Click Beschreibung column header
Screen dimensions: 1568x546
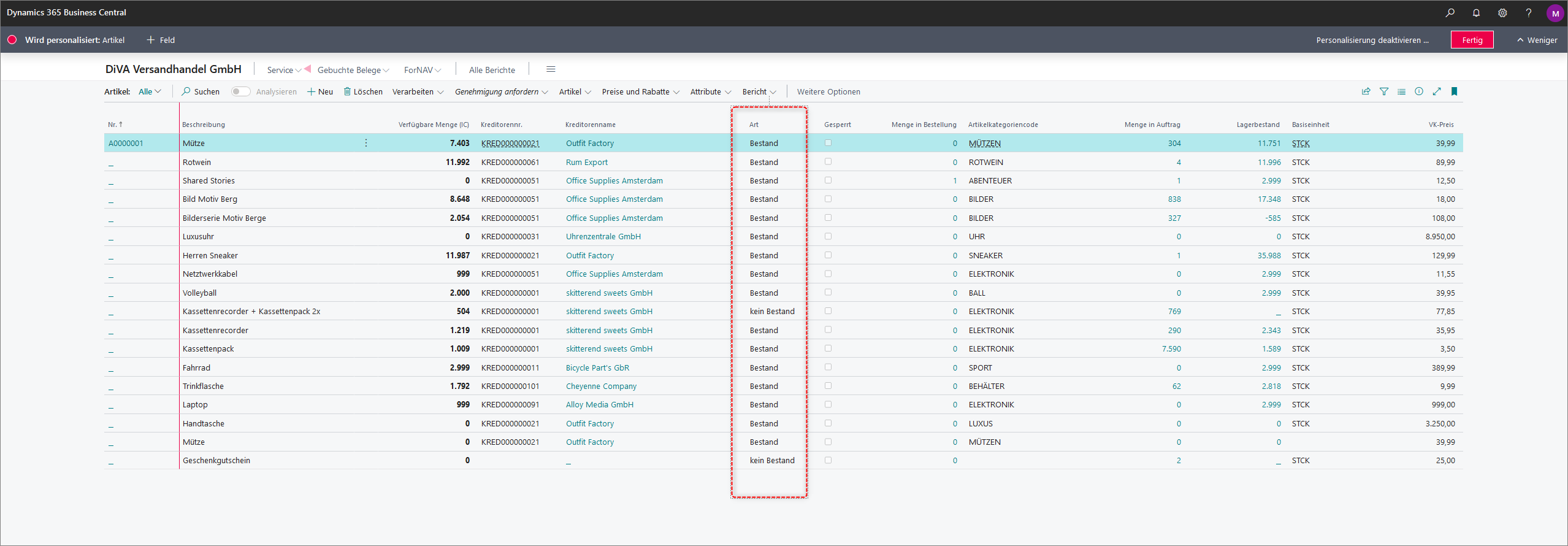click(204, 125)
